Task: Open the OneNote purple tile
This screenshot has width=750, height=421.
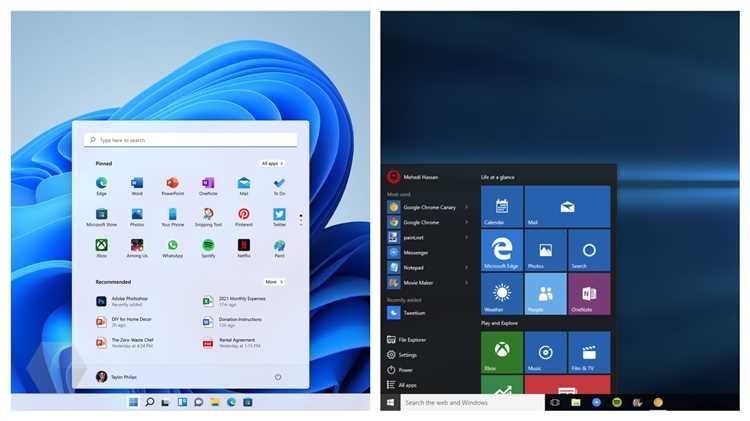Action: click(589, 294)
